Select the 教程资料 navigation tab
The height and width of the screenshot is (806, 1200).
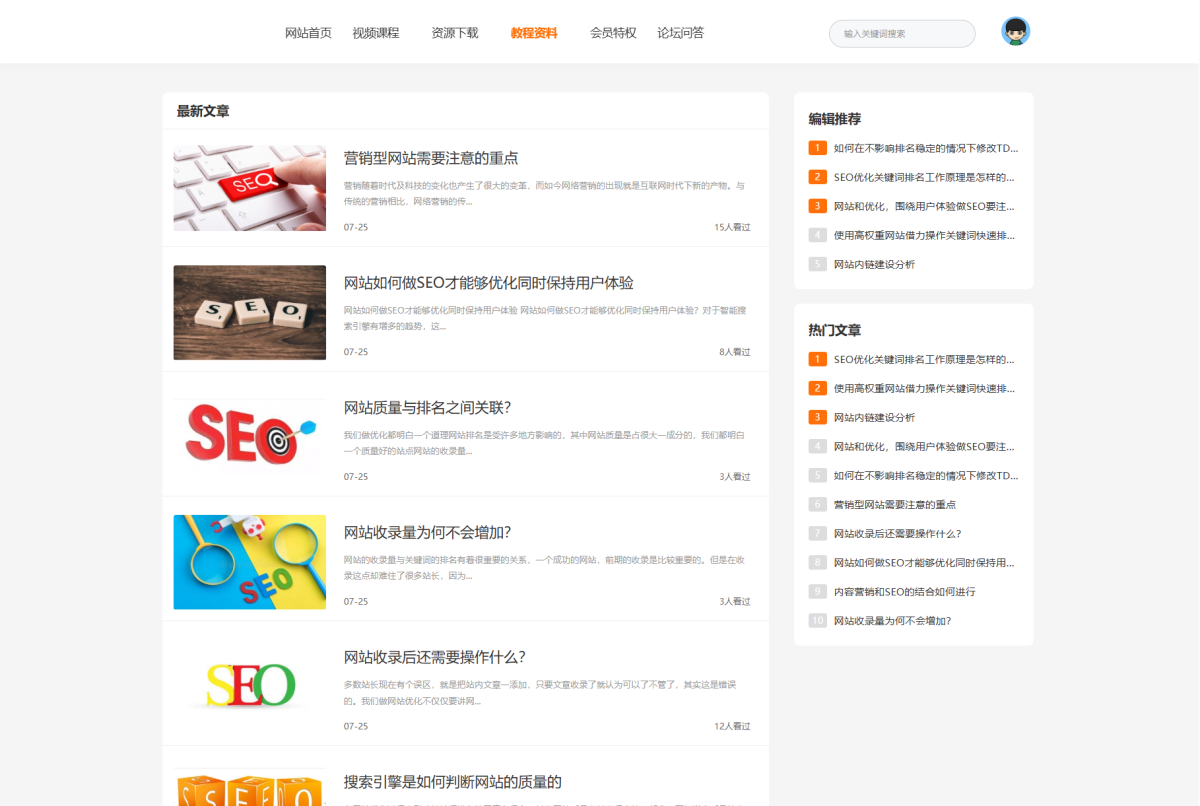coord(534,33)
